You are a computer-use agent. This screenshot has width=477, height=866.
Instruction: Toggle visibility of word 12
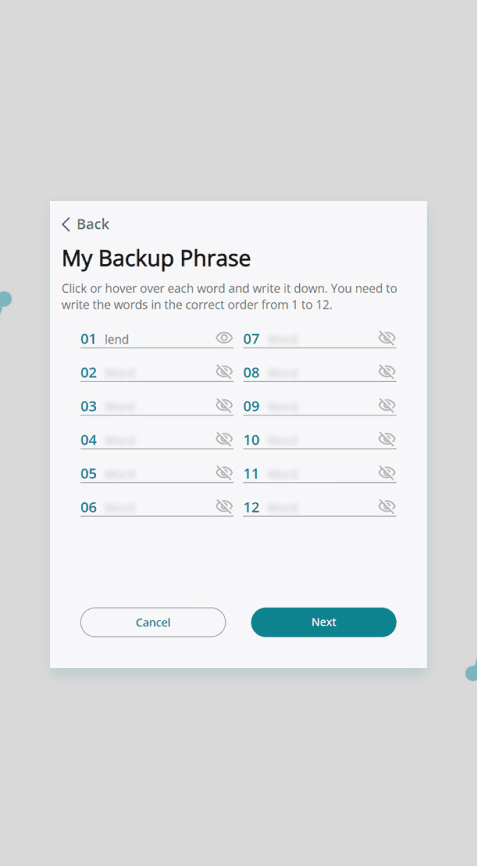(387, 506)
